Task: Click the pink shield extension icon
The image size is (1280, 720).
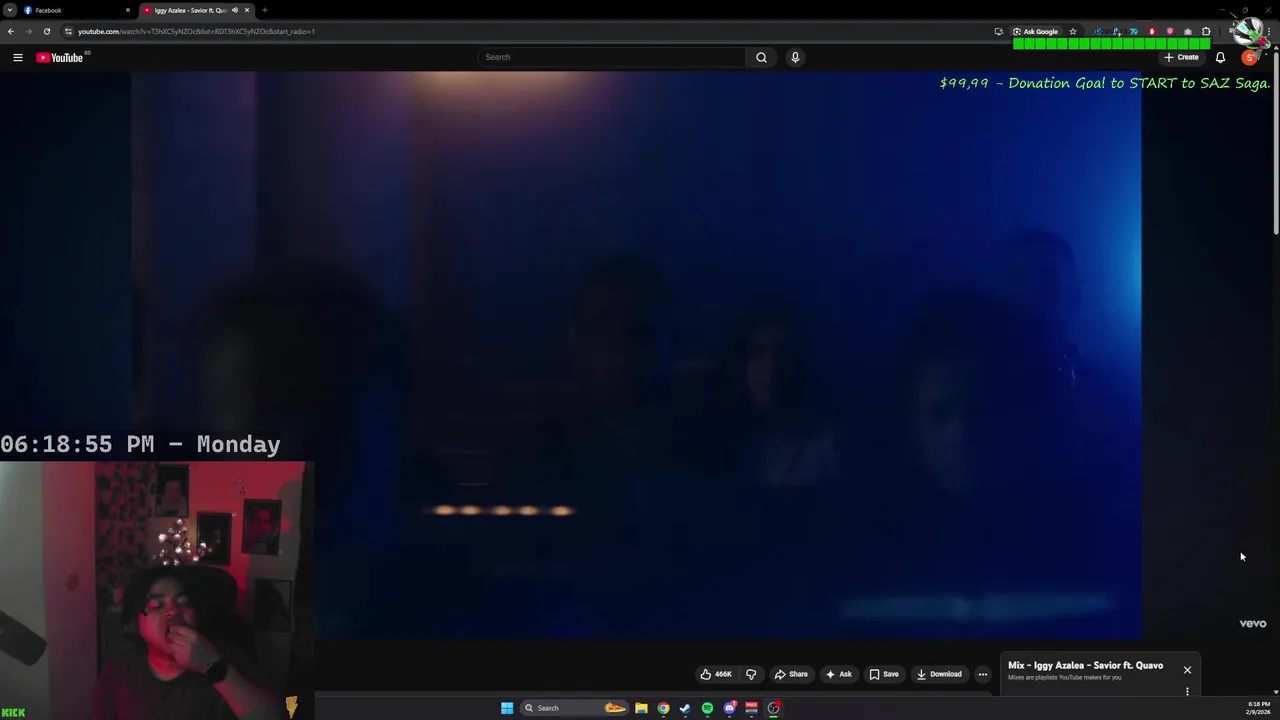Action: (x=1170, y=31)
